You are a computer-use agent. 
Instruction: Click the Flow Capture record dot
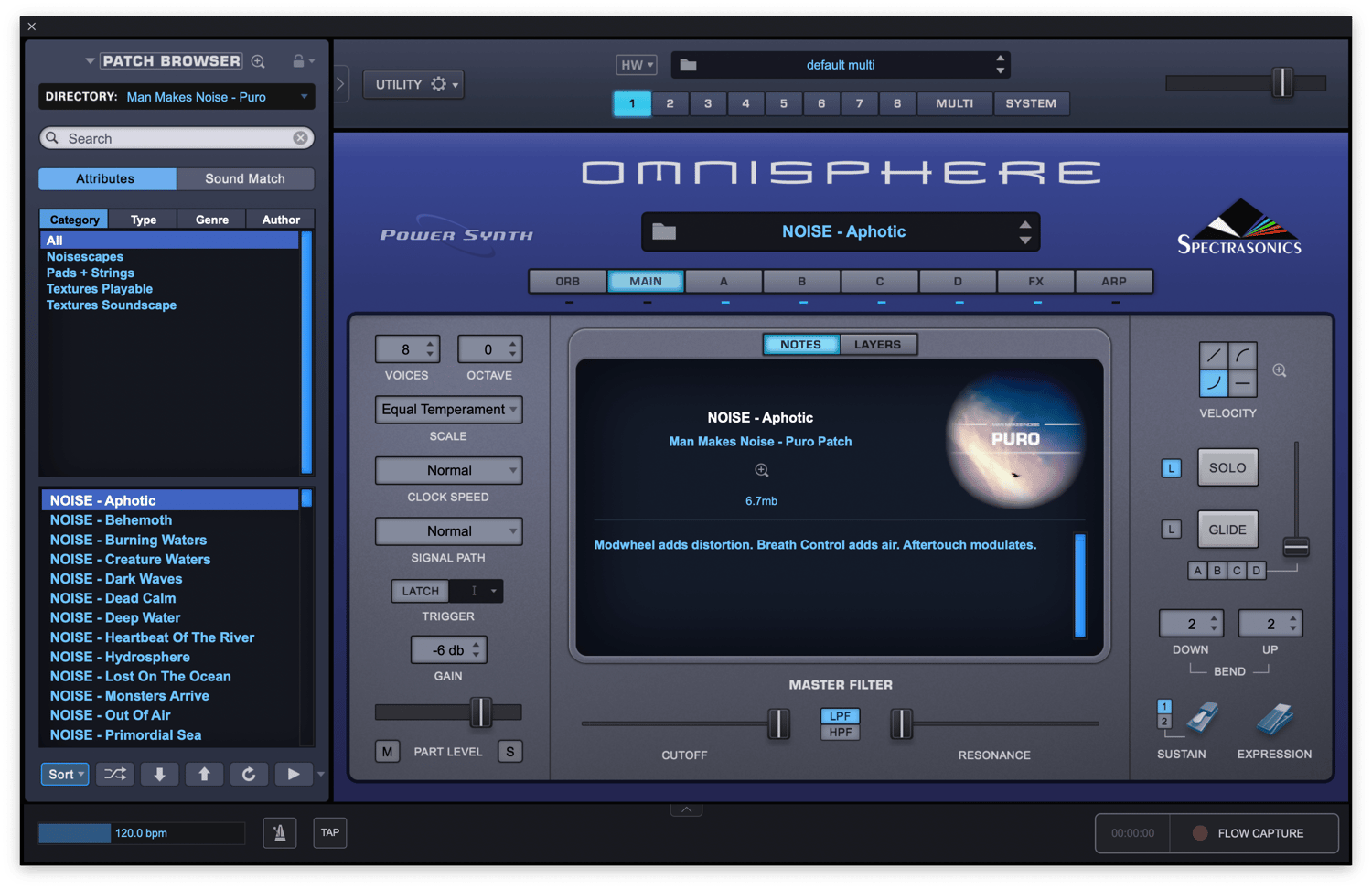(x=1200, y=833)
